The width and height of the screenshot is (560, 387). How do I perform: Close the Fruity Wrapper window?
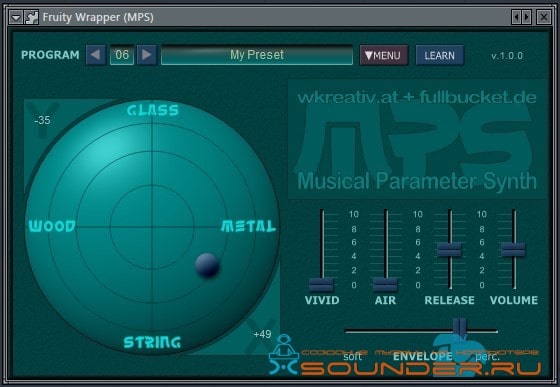(x=544, y=17)
